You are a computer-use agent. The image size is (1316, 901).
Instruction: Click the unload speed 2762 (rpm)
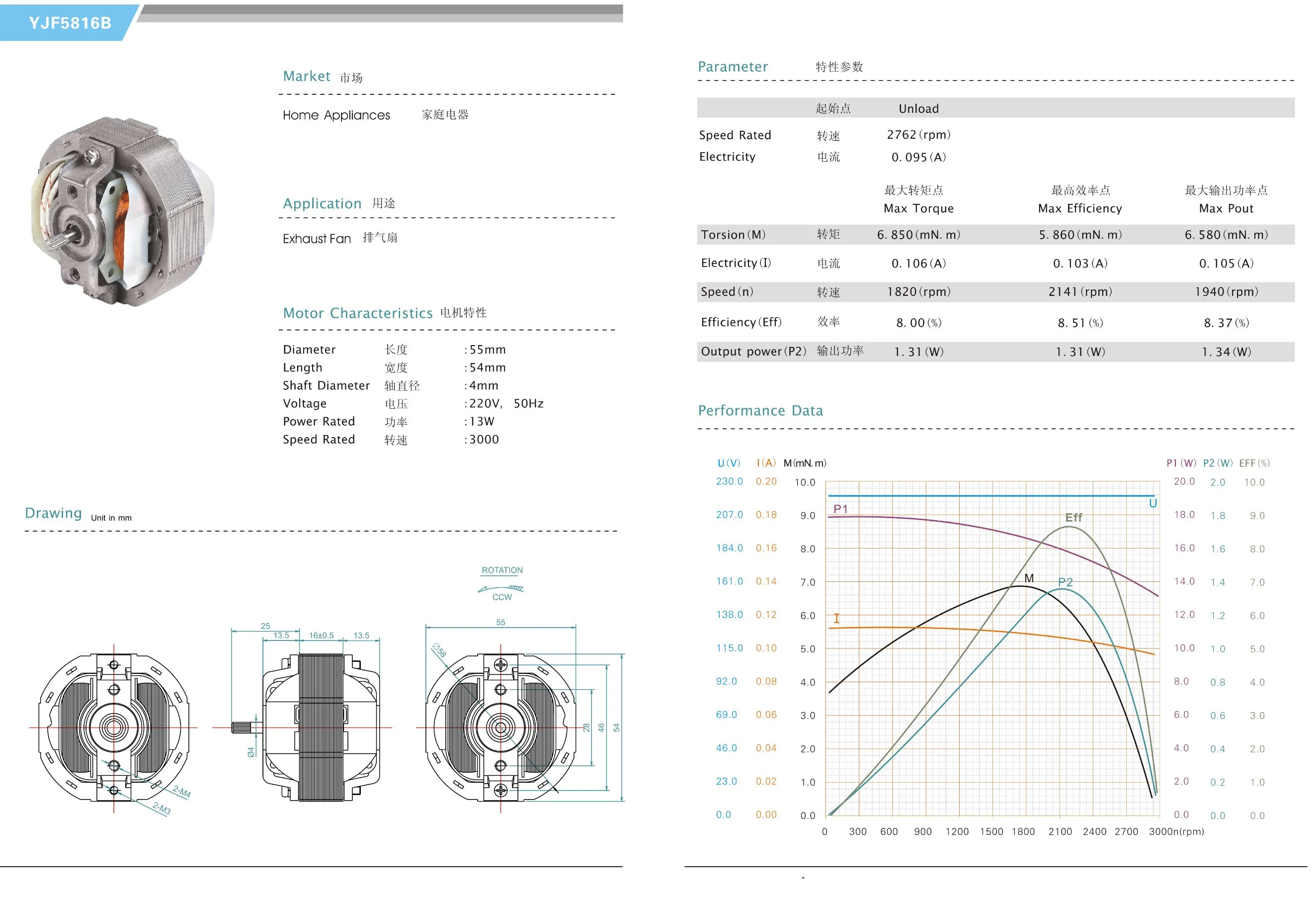pos(918,135)
